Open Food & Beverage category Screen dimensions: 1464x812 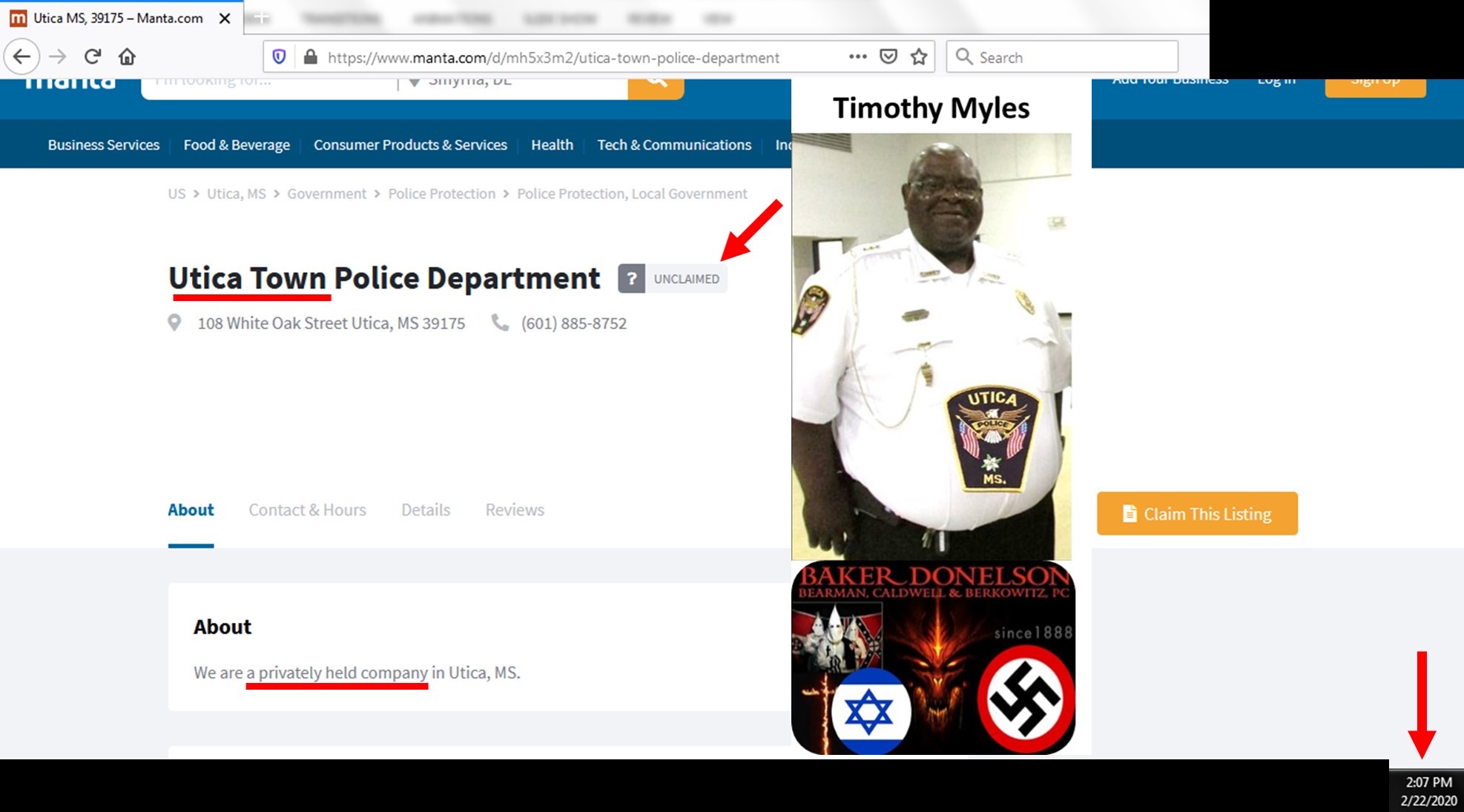coord(237,145)
